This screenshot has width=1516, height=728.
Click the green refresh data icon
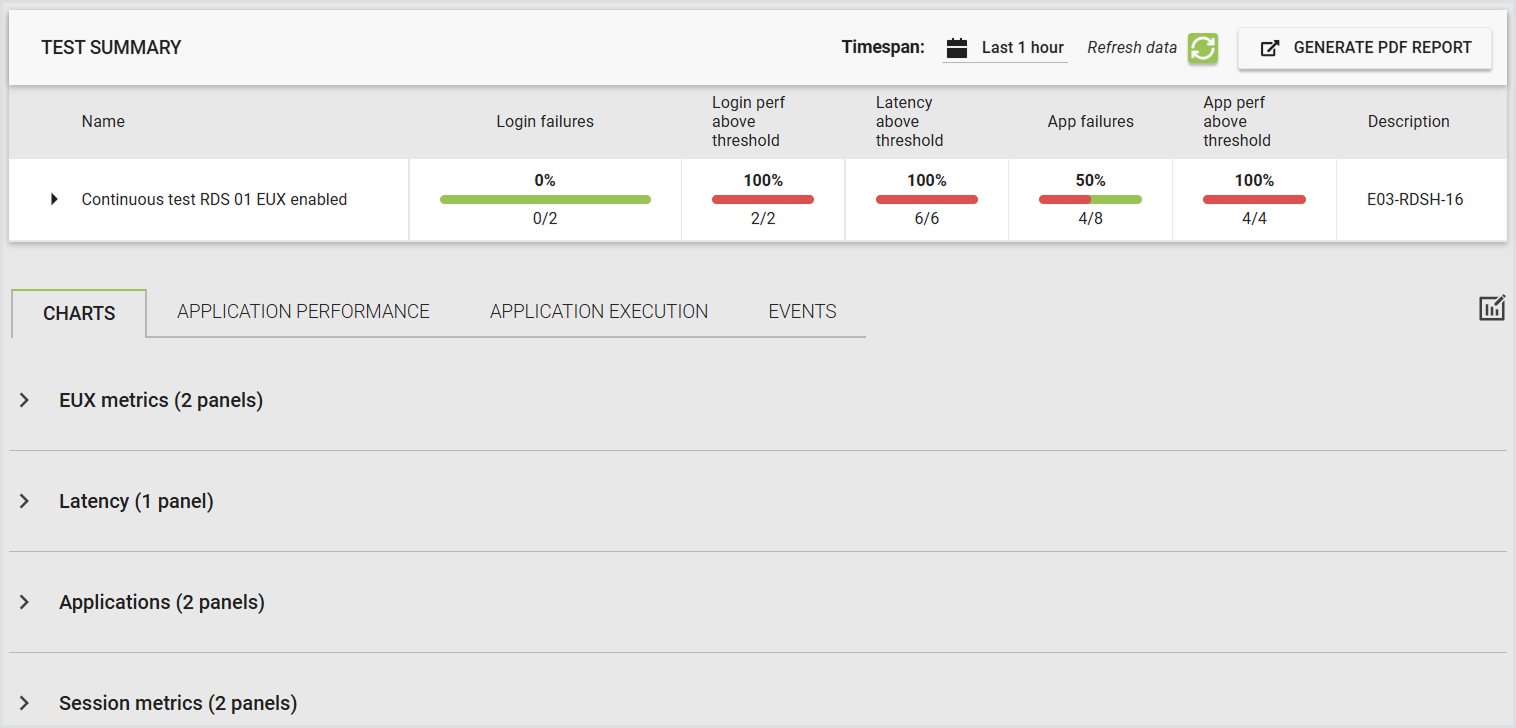tap(1203, 48)
